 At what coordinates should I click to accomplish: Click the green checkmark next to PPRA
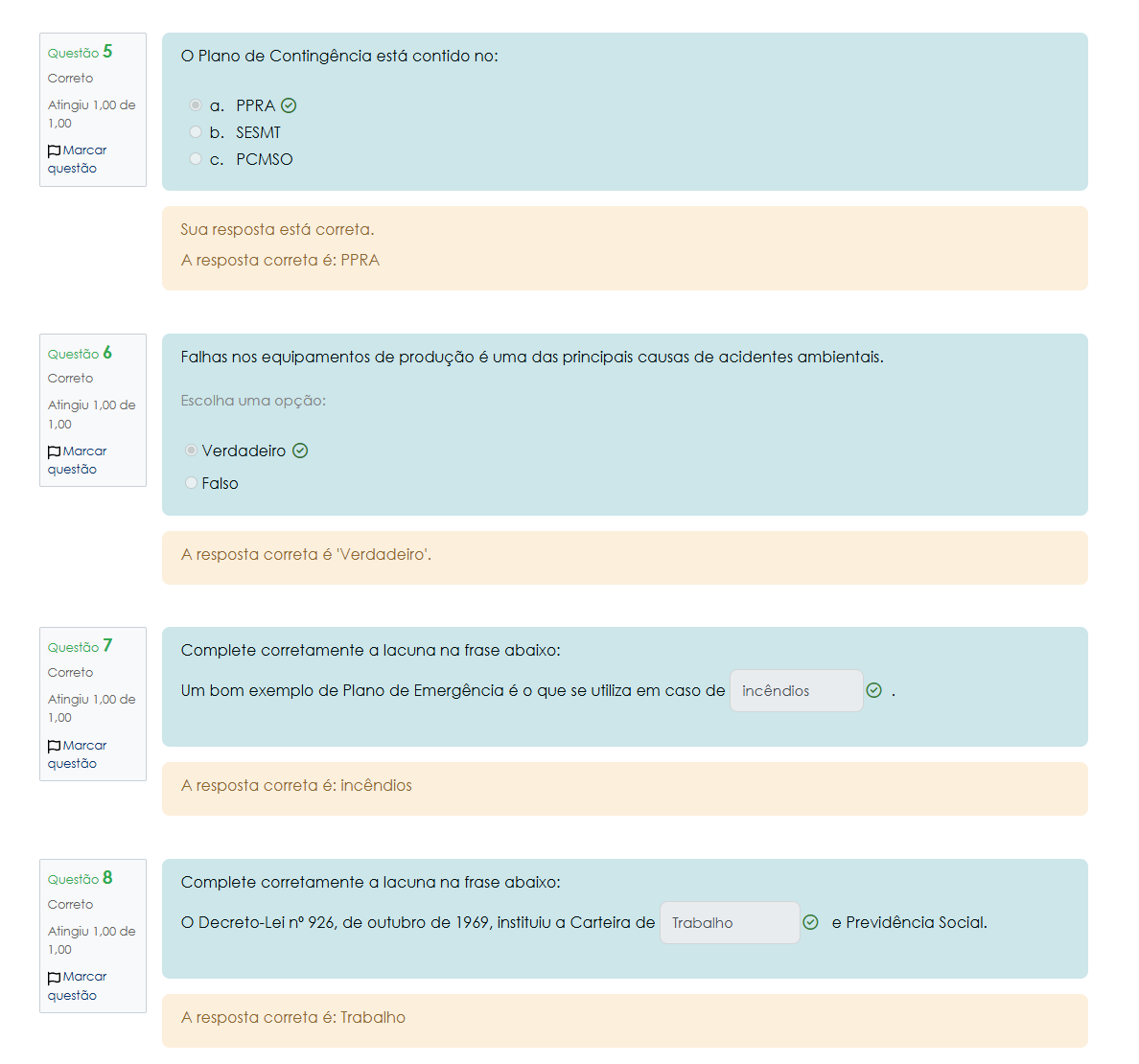click(x=289, y=106)
